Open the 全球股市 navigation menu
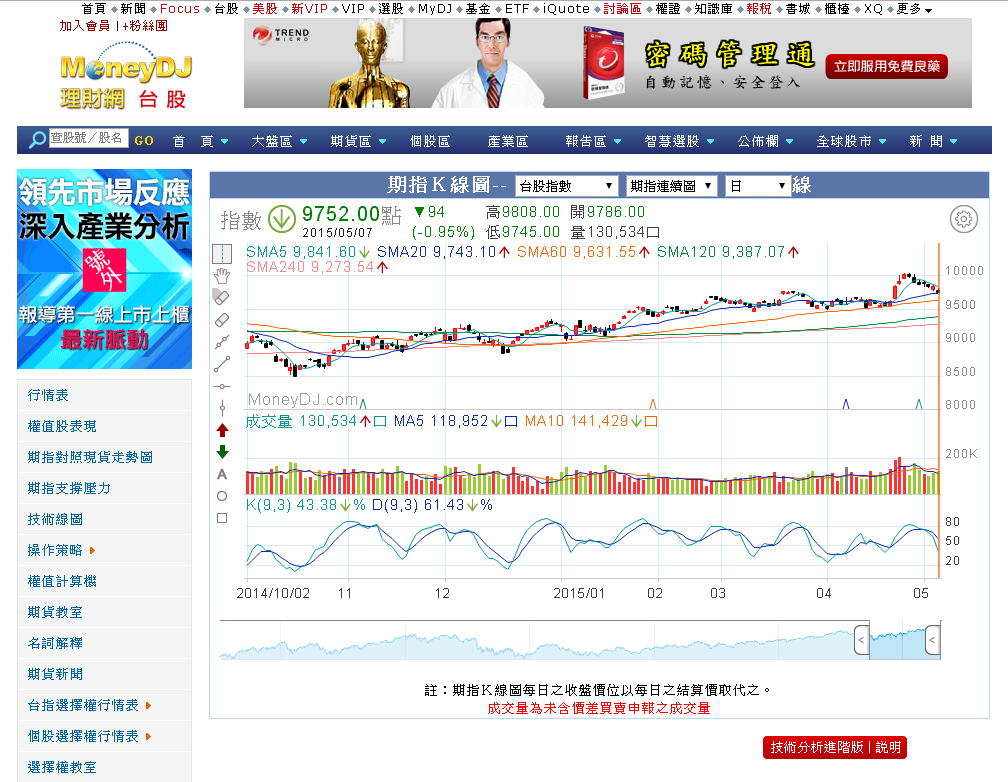The image size is (1008, 782). point(851,141)
